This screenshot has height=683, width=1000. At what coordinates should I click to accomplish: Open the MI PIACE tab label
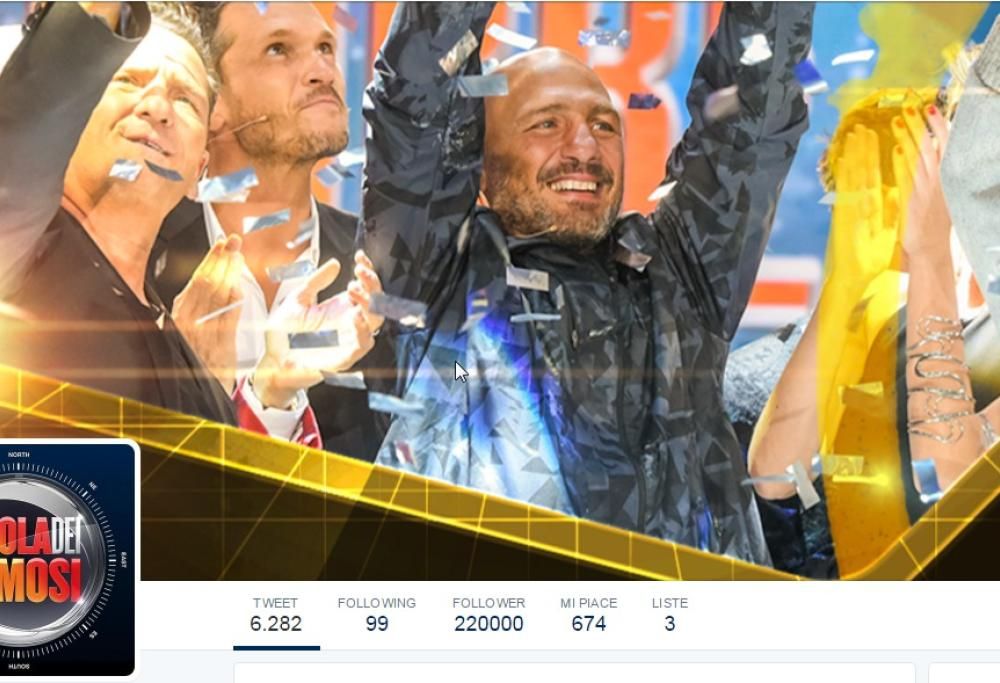pos(589,603)
